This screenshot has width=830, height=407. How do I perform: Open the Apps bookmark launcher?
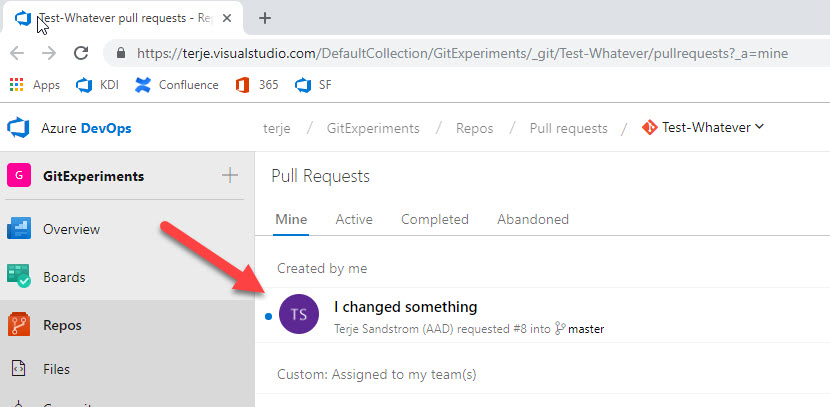click(x=35, y=85)
